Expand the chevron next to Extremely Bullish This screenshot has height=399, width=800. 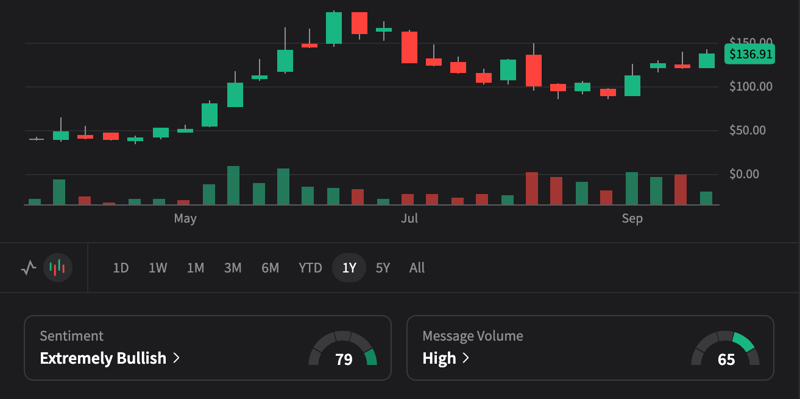[x=176, y=358]
